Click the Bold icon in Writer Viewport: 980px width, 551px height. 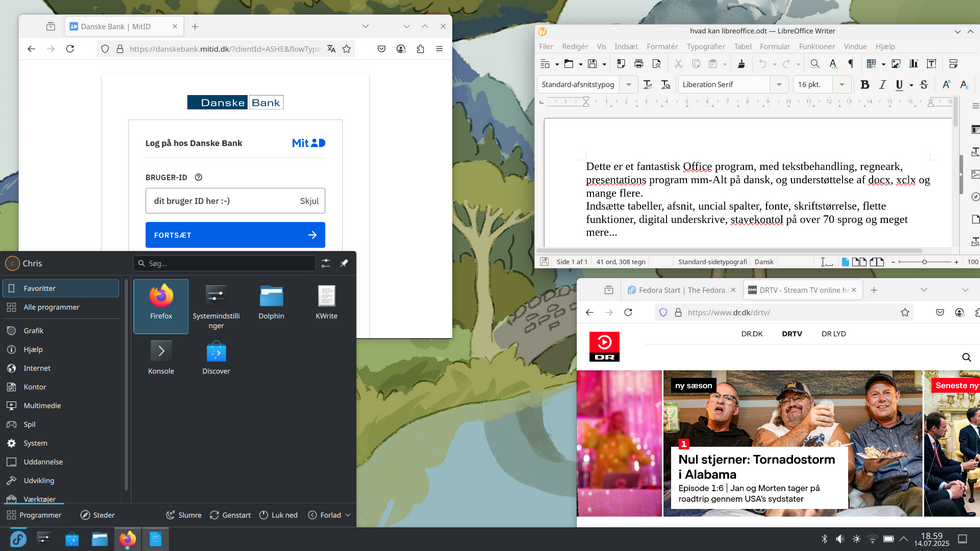[865, 85]
